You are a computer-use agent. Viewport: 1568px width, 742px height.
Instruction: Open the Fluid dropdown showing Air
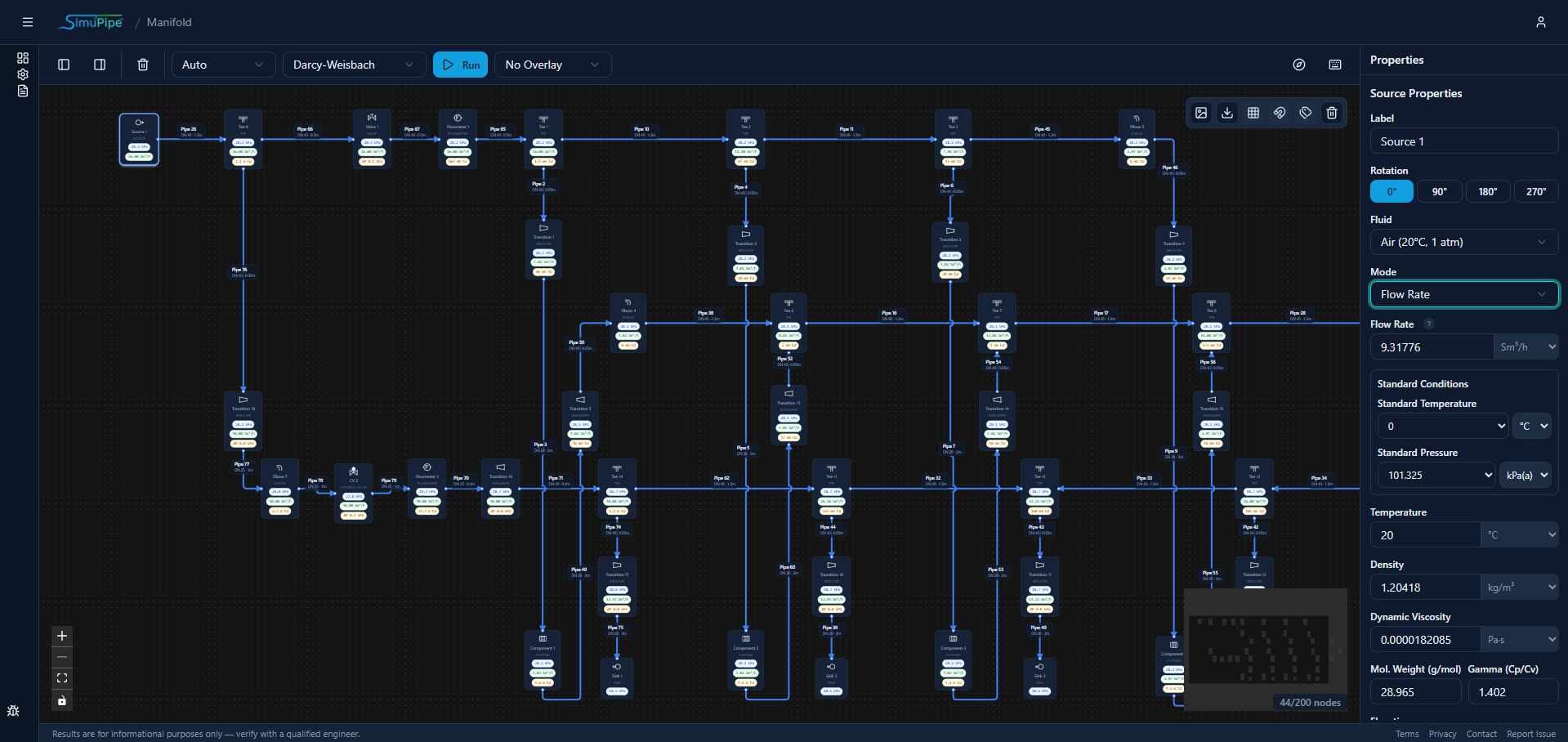1463,242
